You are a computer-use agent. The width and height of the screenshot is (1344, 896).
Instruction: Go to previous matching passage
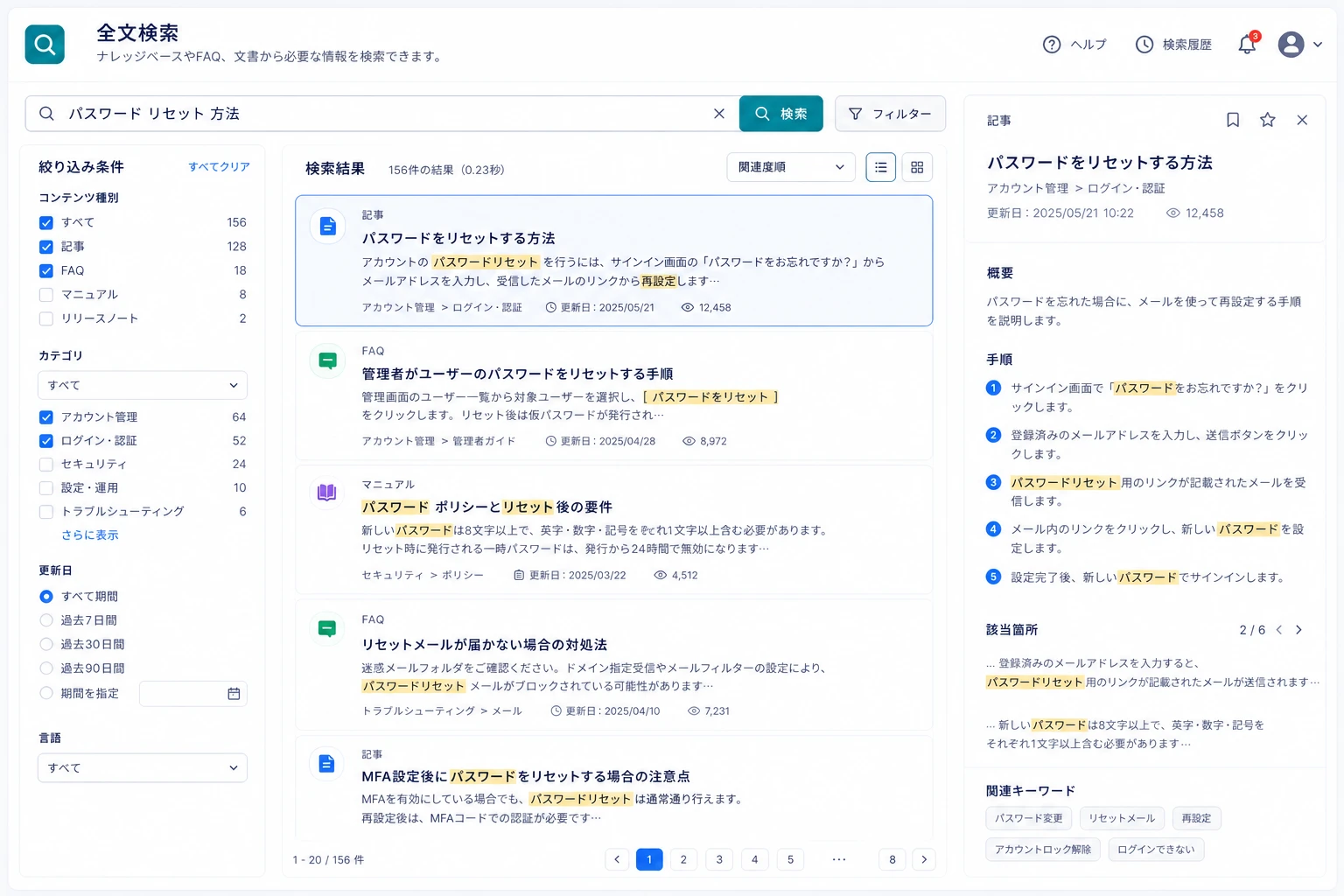click(1279, 630)
